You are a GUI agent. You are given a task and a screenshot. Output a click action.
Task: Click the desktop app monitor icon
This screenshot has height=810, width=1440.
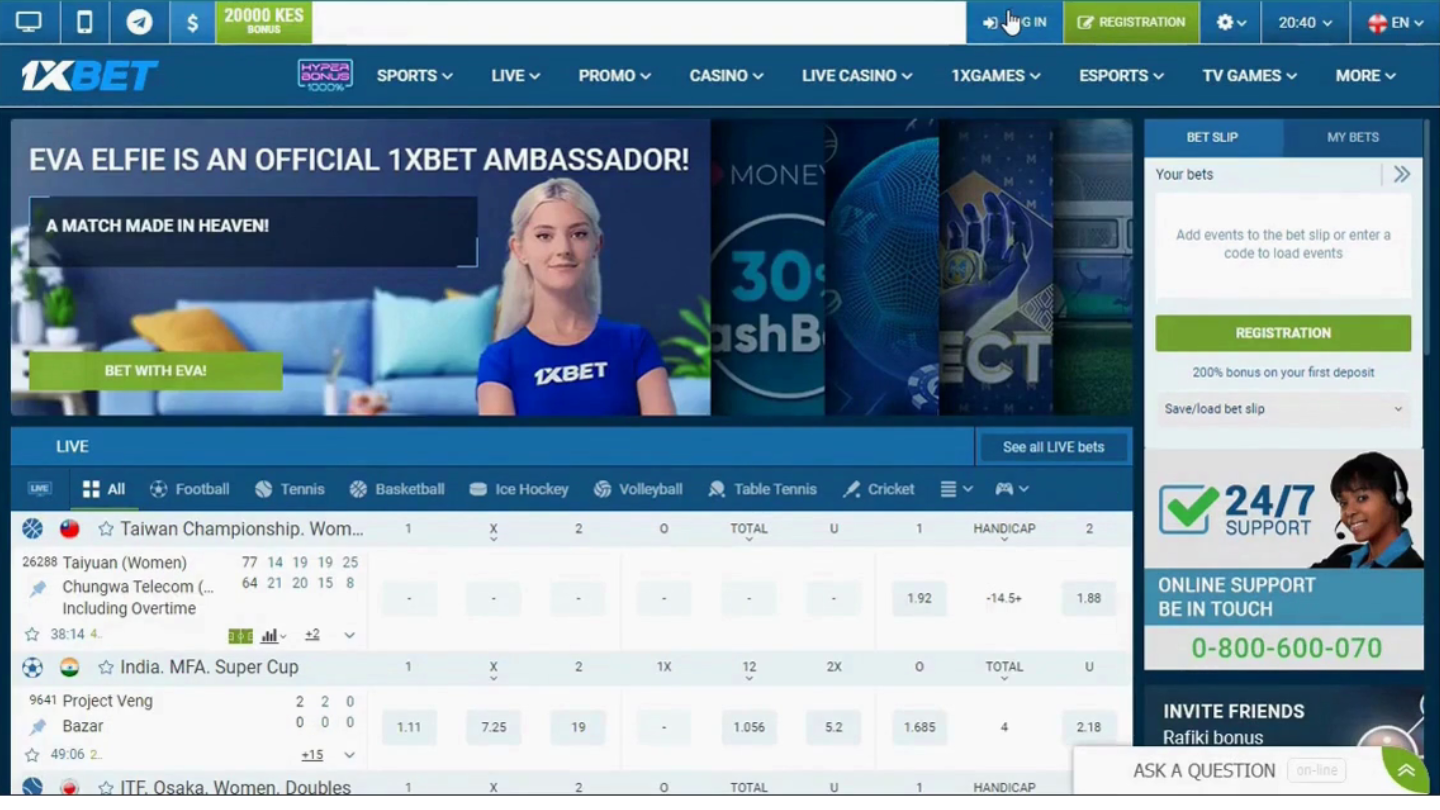[x=29, y=22]
